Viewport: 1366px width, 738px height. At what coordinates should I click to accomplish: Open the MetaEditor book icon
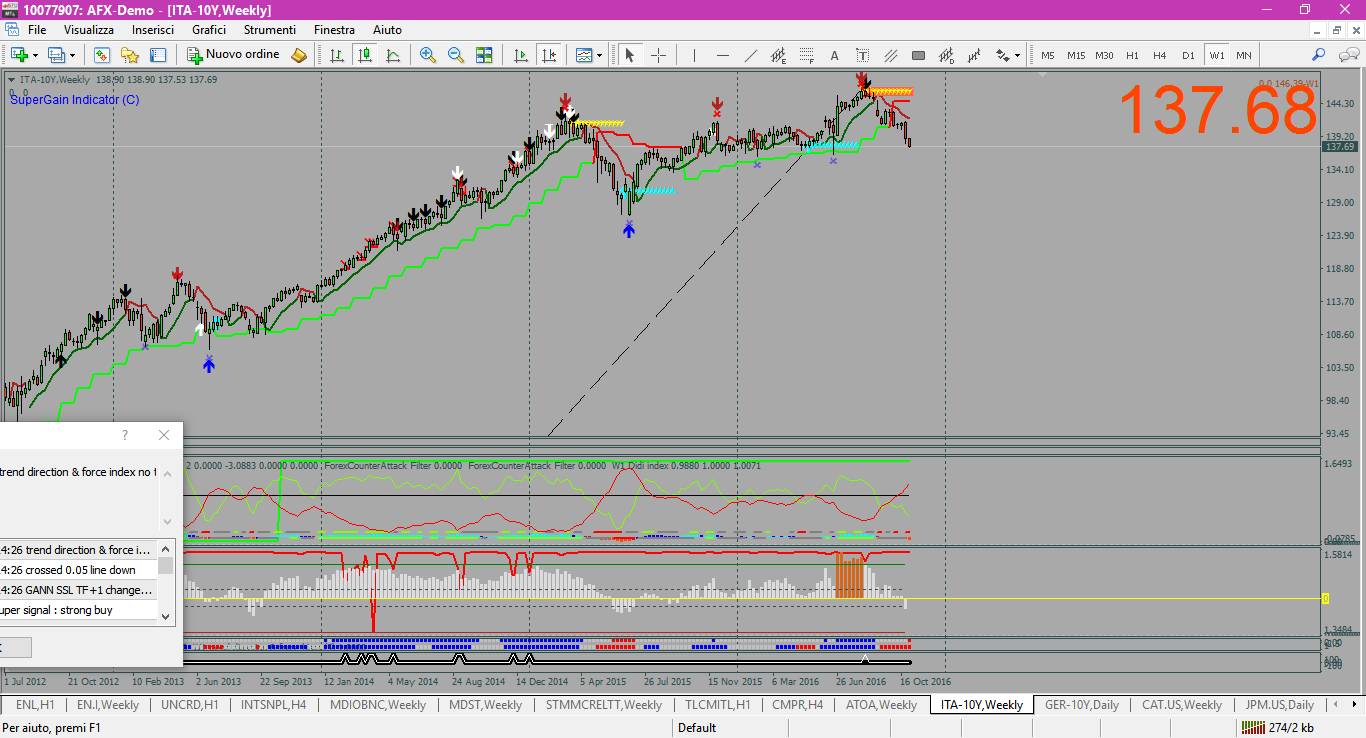[x=299, y=55]
